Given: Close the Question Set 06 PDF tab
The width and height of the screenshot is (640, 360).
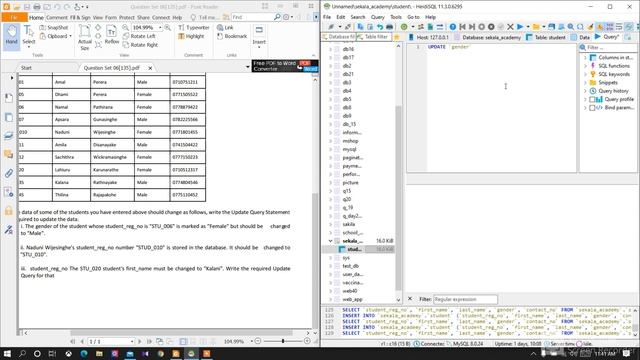Looking at the screenshot, I should tap(150, 68).
